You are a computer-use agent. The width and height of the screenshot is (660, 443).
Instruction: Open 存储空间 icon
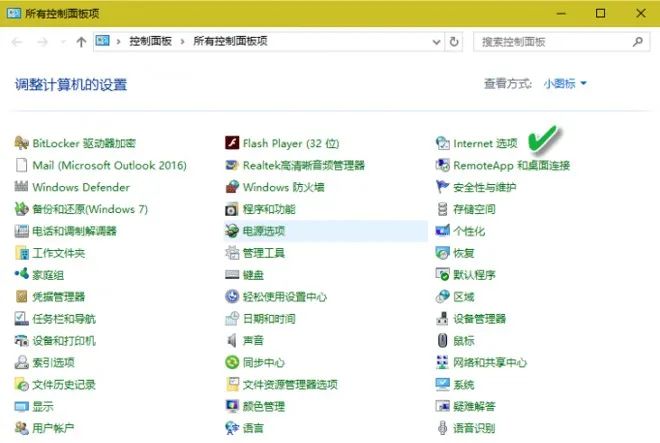click(x=442, y=209)
